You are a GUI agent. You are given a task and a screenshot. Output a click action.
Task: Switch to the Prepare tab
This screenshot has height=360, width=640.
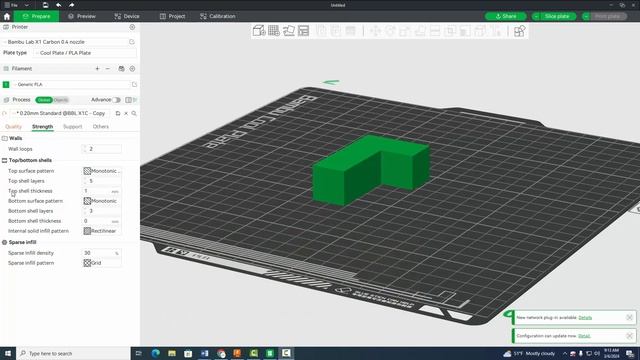(37, 16)
